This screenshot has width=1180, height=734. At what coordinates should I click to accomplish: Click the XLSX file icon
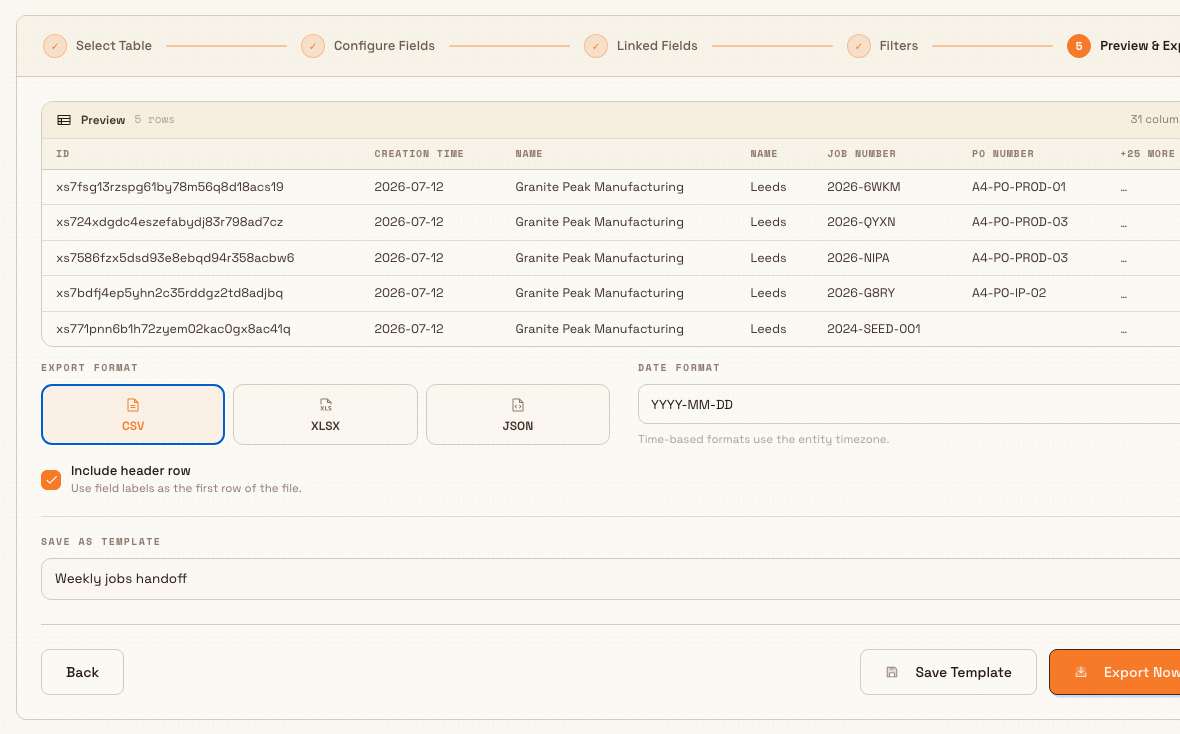pyautogui.click(x=325, y=405)
